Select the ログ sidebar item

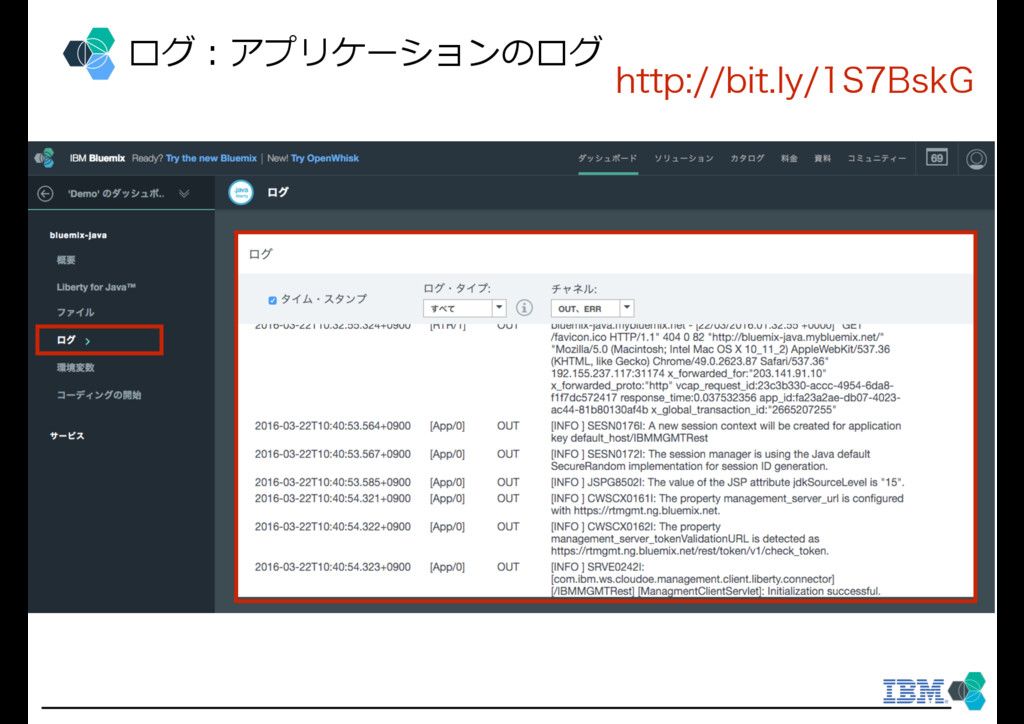tap(99, 340)
